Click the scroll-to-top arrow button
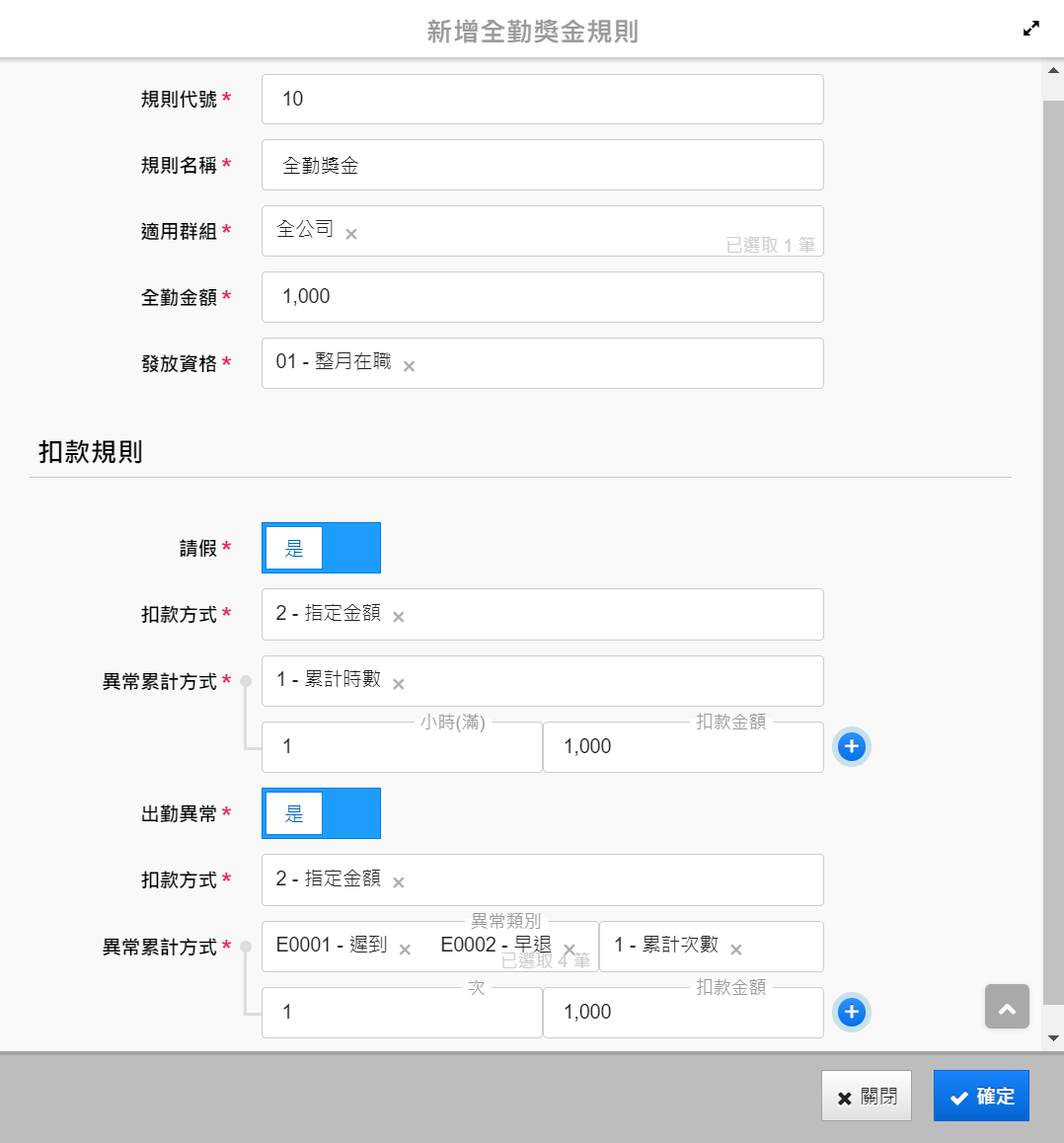 tap(1007, 1007)
